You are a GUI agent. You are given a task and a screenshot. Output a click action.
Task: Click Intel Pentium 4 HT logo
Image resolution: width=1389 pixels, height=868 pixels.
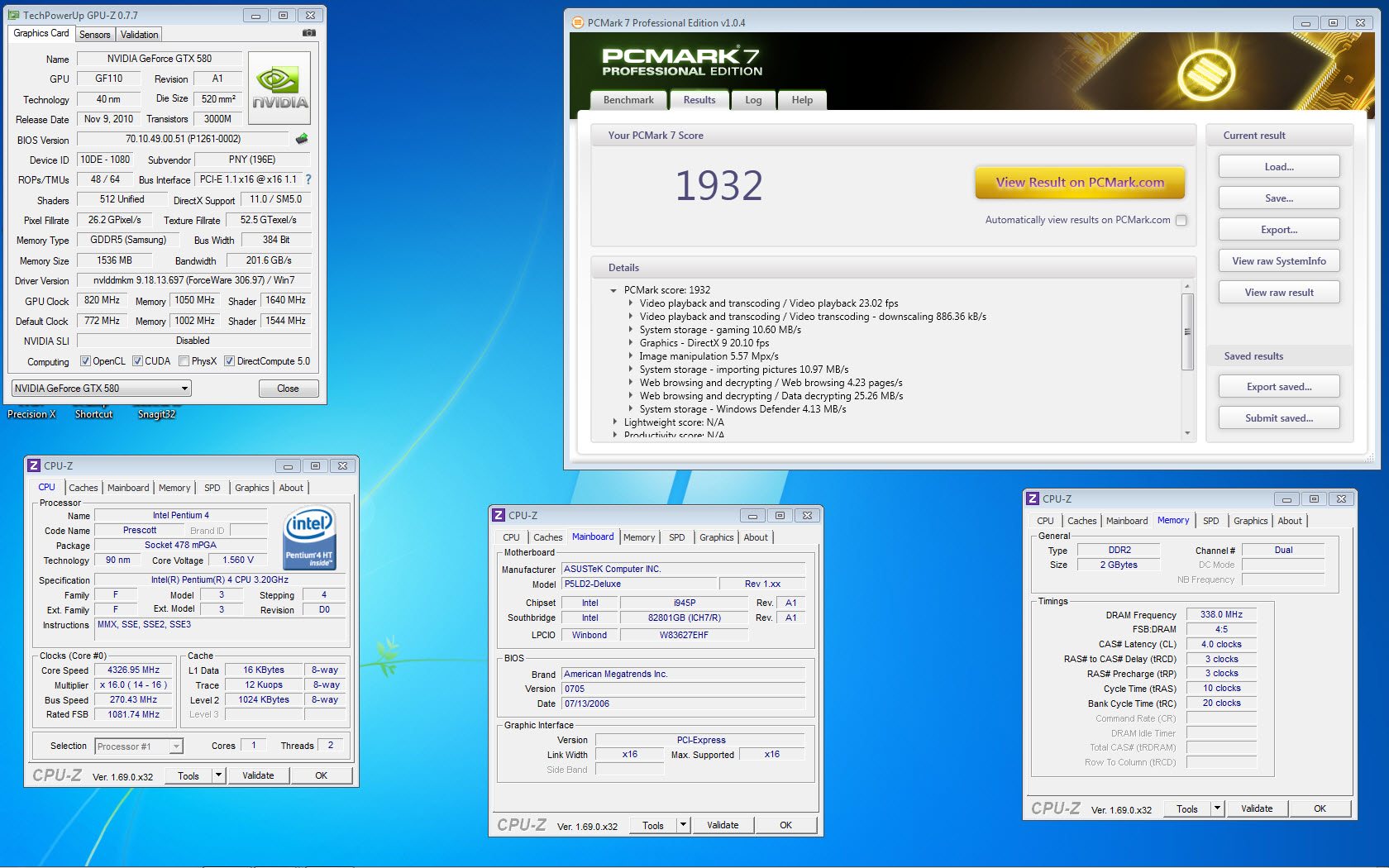coord(308,537)
